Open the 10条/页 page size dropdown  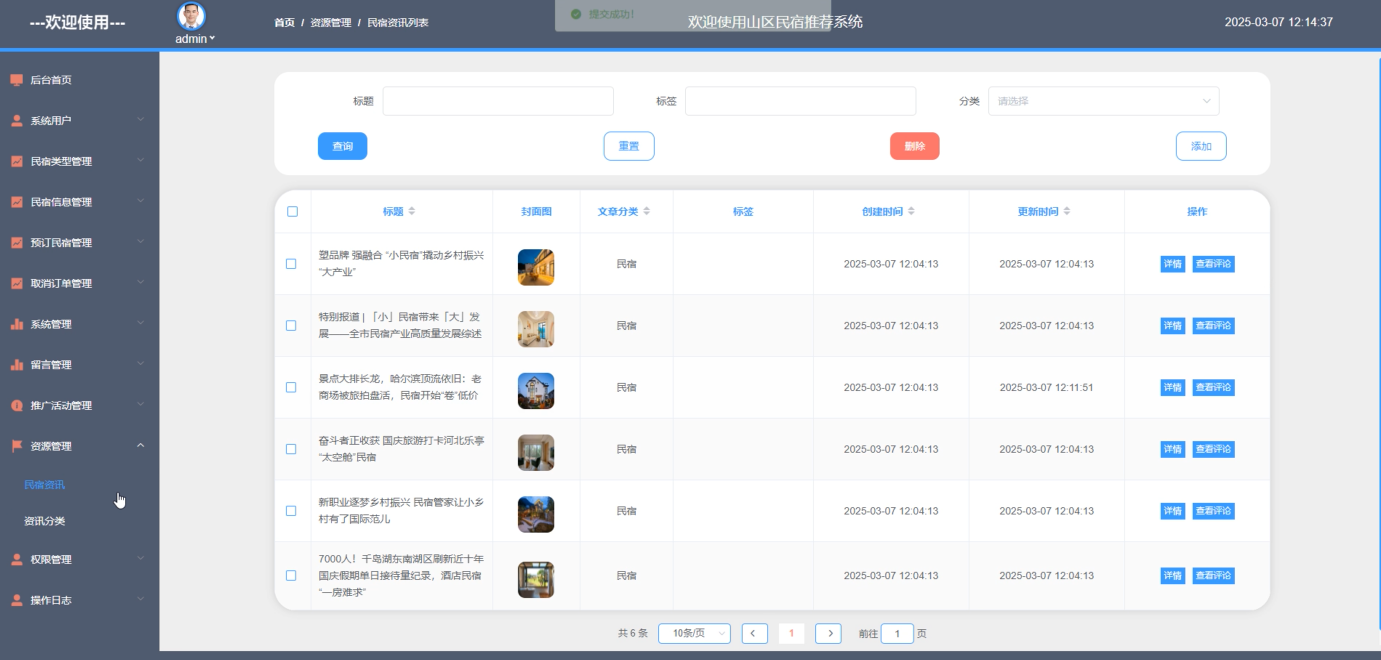point(694,633)
